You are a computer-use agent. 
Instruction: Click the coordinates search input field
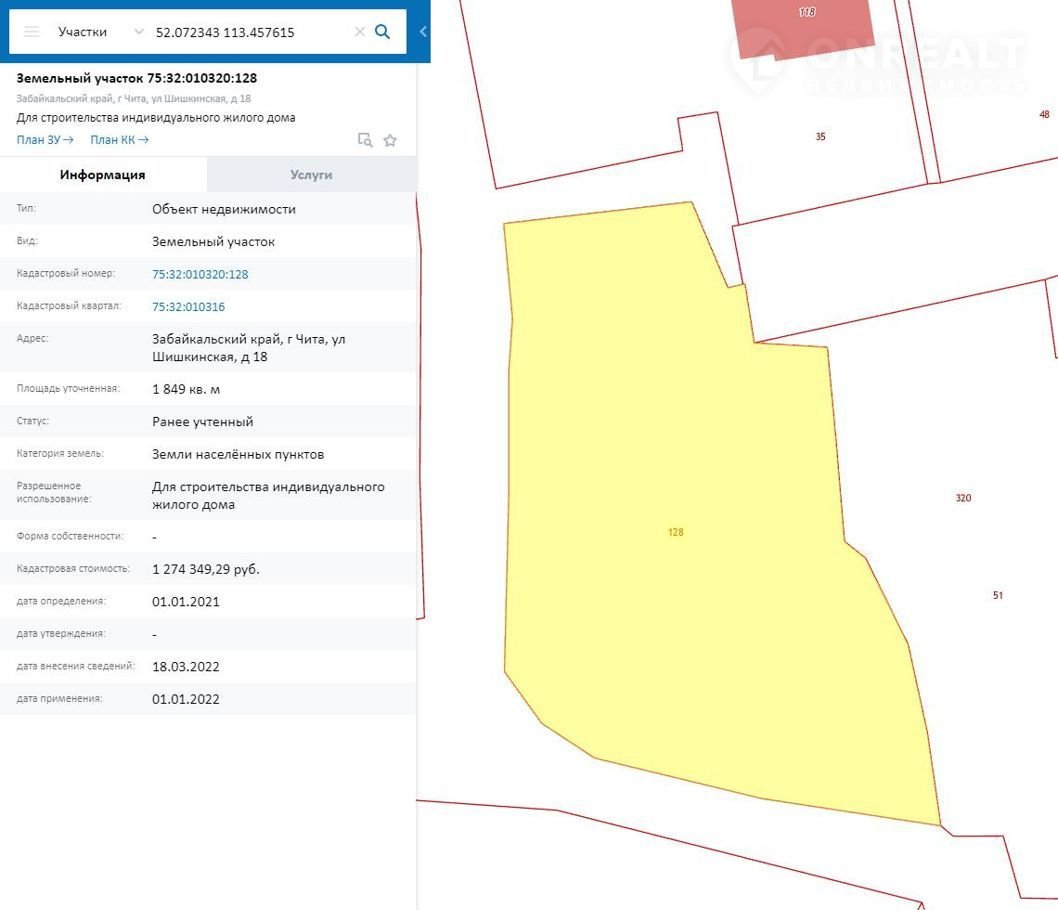point(249,32)
